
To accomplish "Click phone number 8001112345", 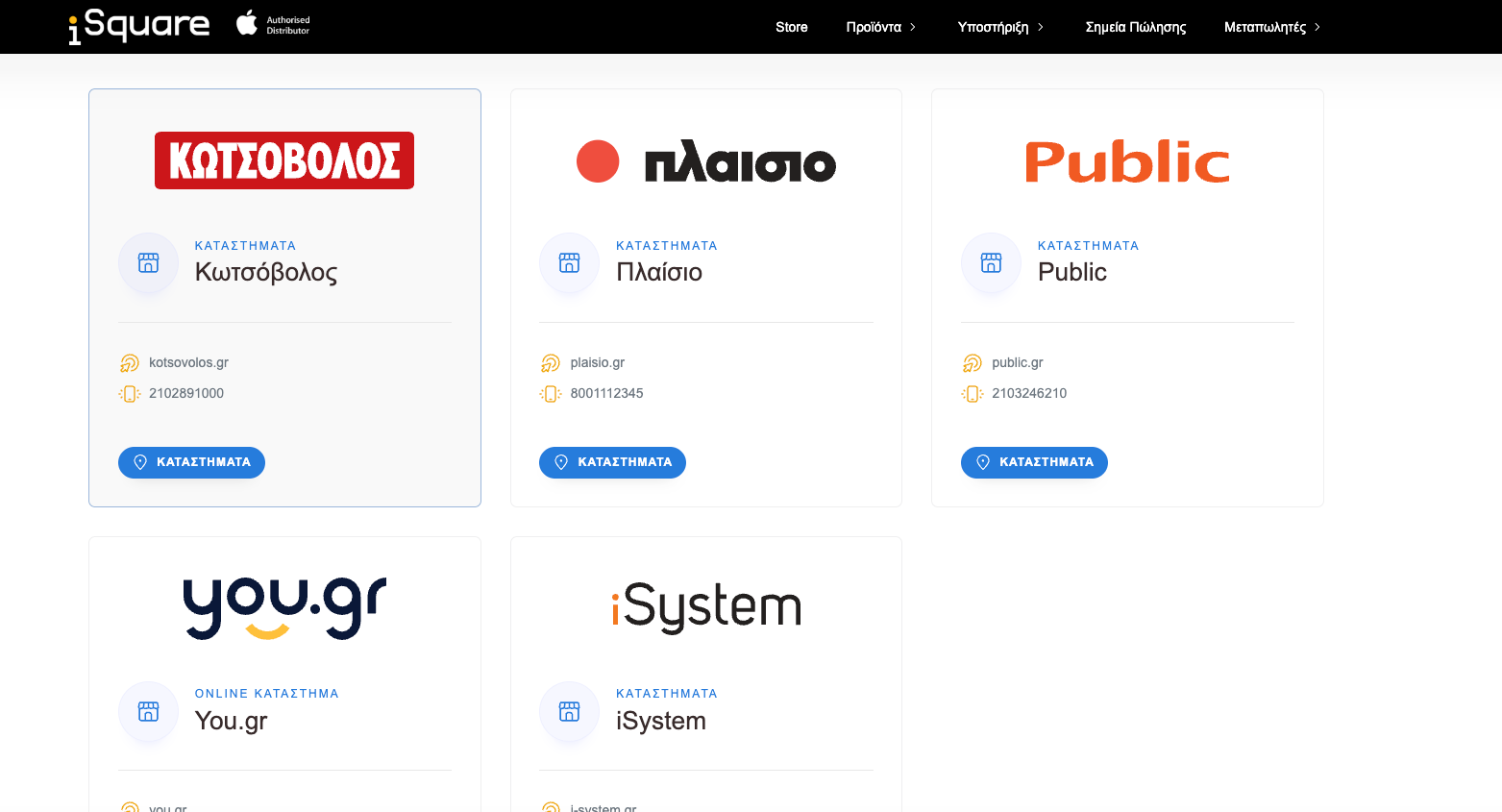I will [x=606, y=393].
